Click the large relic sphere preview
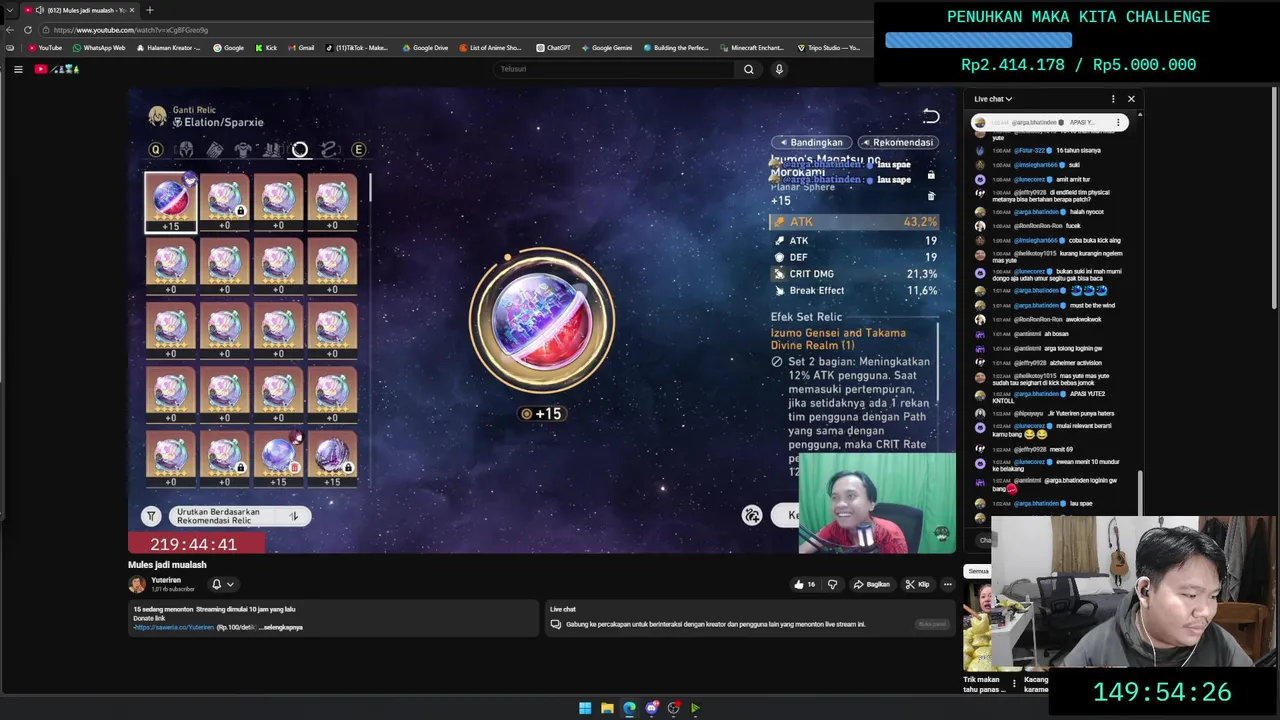This screenshot has height=720, width=1280. pos(542,320)
